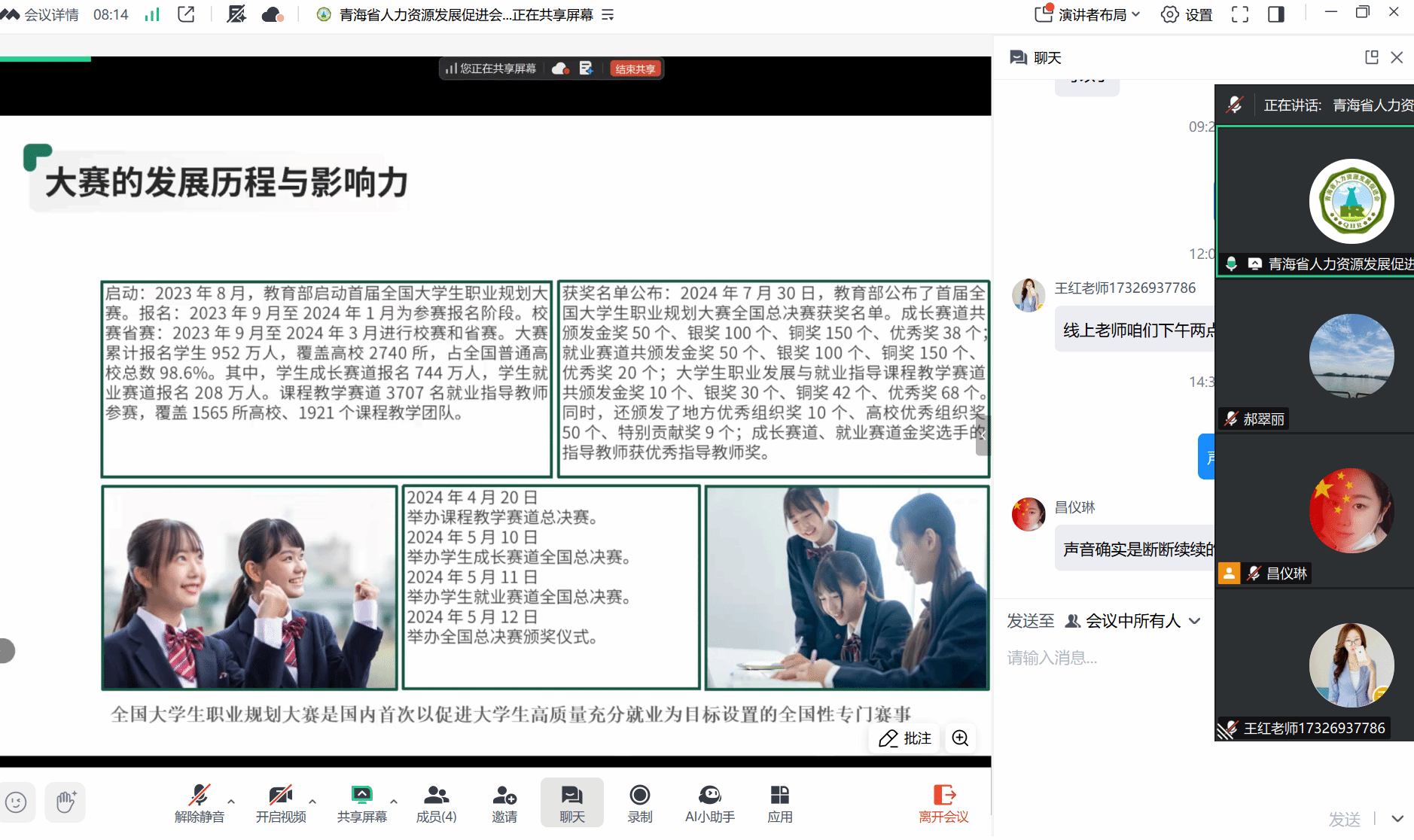
Task: Open AI小助手 assistant
Action: (710, 804)
